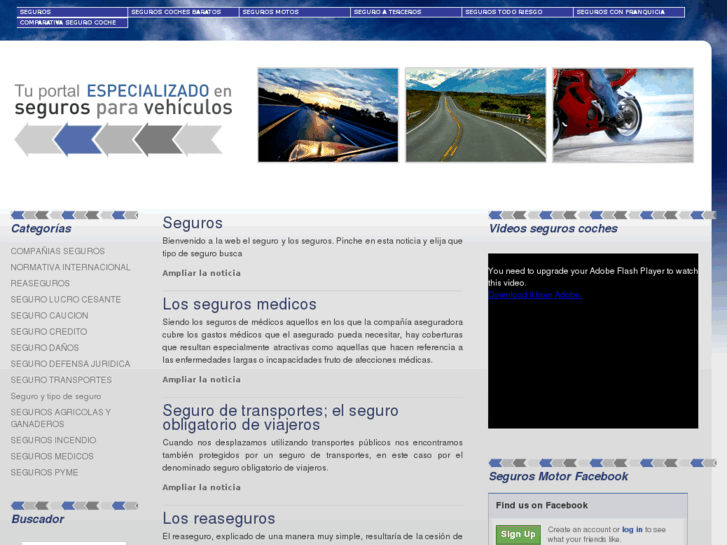727x545 pixels.
Task: Click the Buscador sidebar heading
Action: 38,519
